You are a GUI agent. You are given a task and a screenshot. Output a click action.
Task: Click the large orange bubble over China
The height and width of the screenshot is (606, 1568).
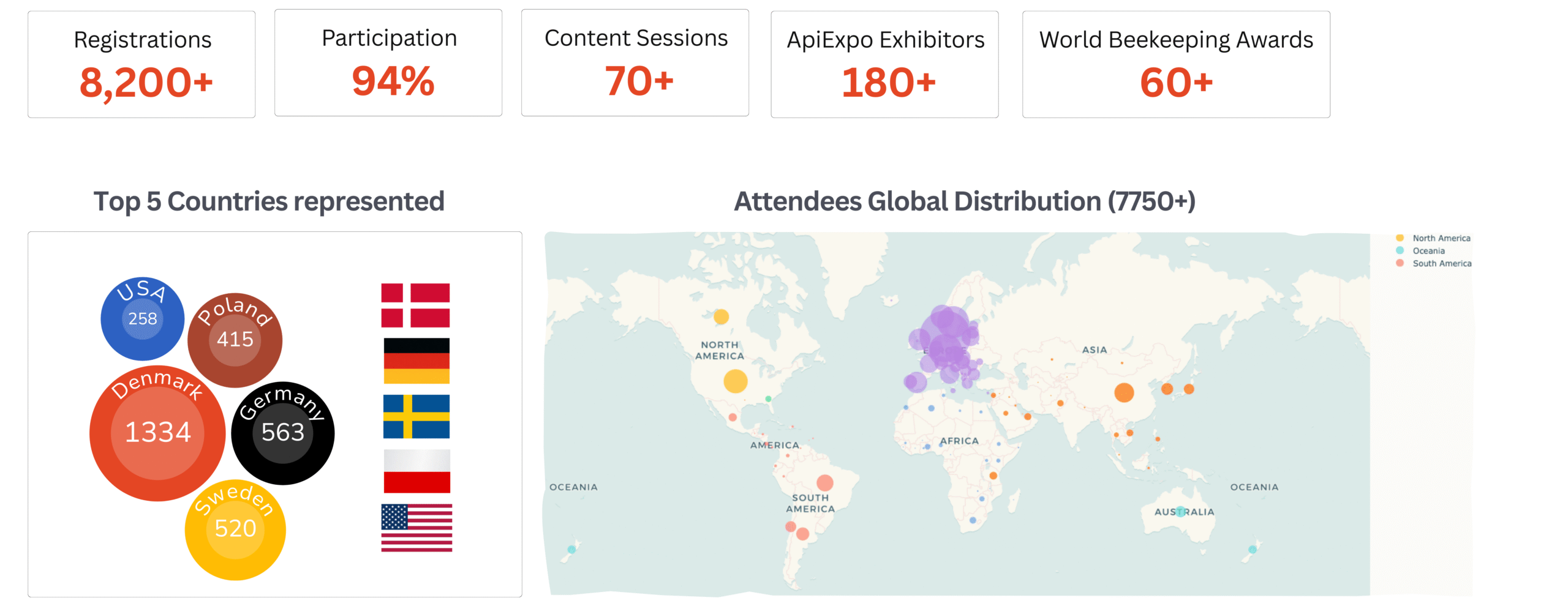(x=1124, y=392)
